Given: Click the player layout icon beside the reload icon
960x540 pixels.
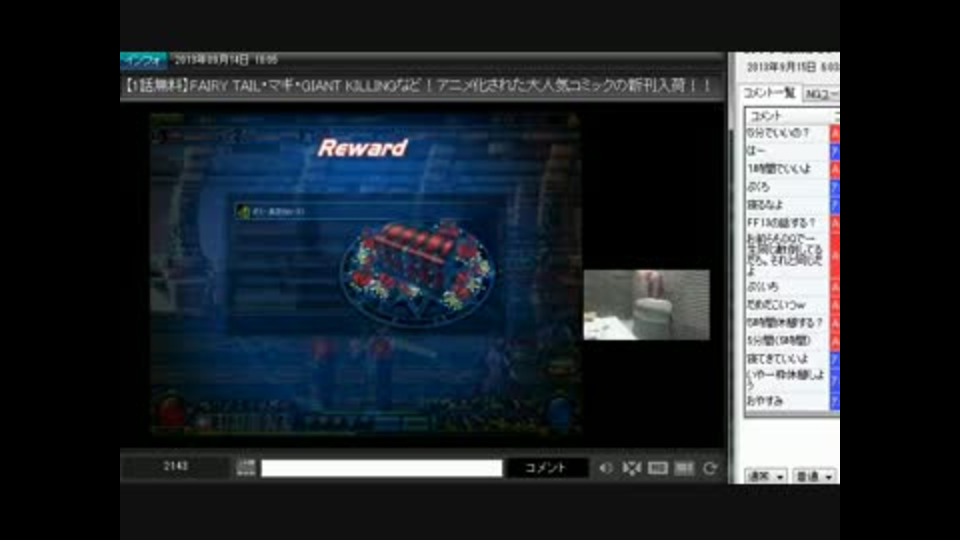Looking at the screenshot, I should tap(684, 468).
